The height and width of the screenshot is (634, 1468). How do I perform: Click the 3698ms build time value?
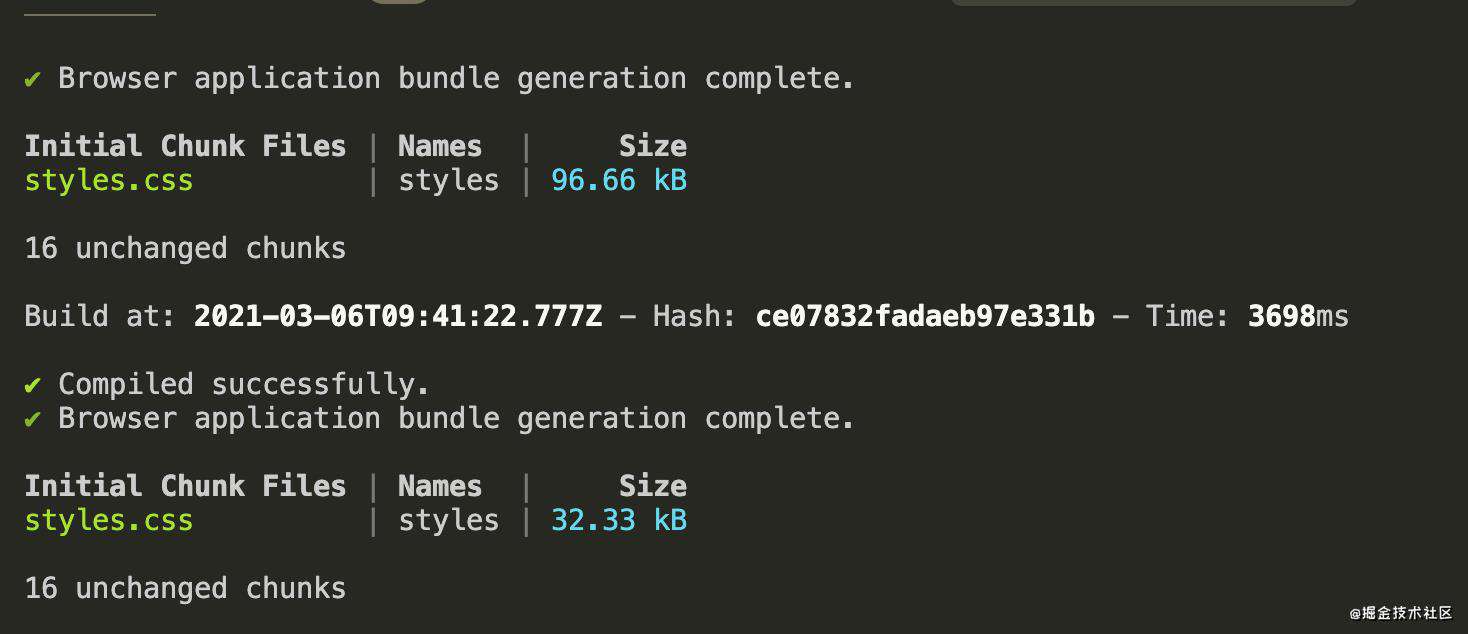tap(1298, 317)
